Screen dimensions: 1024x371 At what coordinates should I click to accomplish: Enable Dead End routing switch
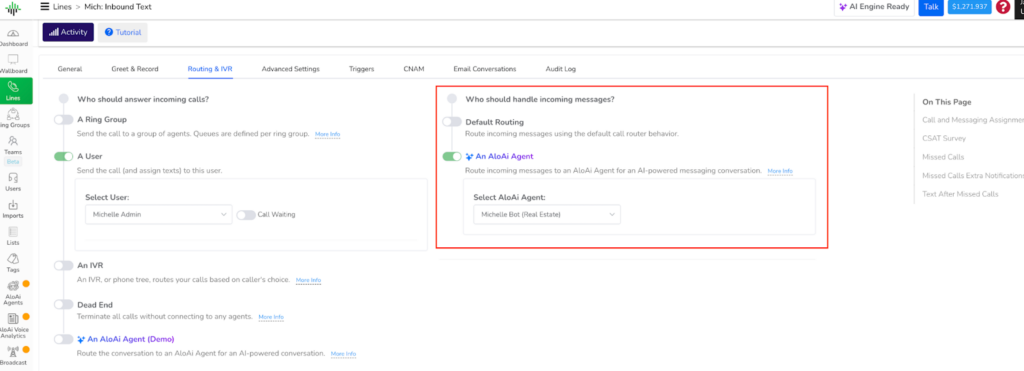63,304
